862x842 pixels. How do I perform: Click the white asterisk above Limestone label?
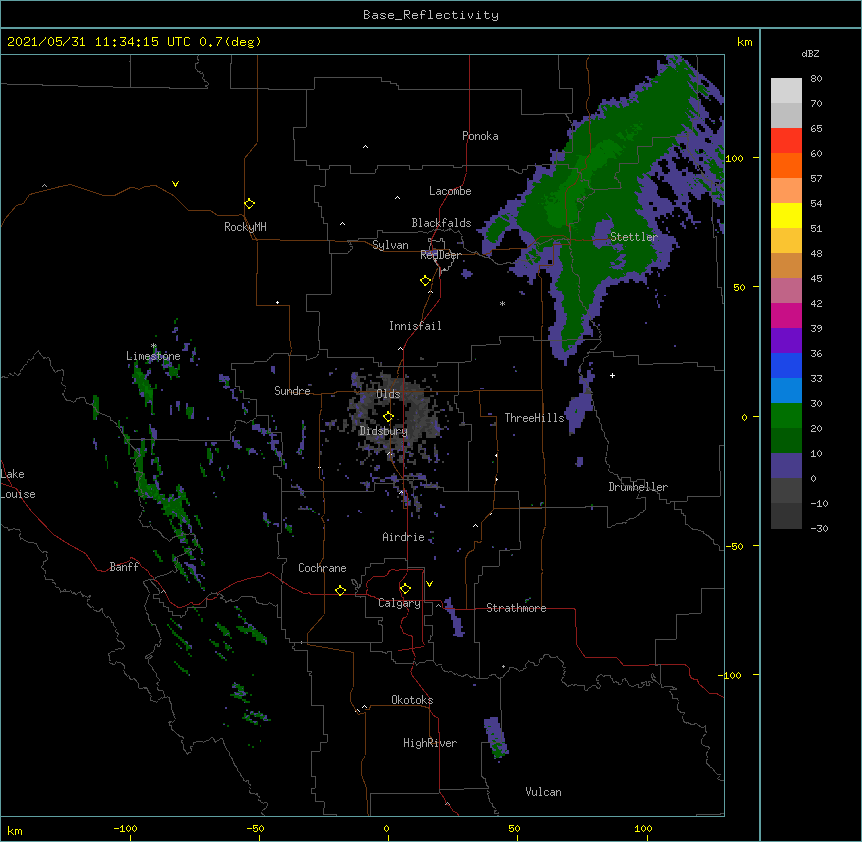coord(154,346)
